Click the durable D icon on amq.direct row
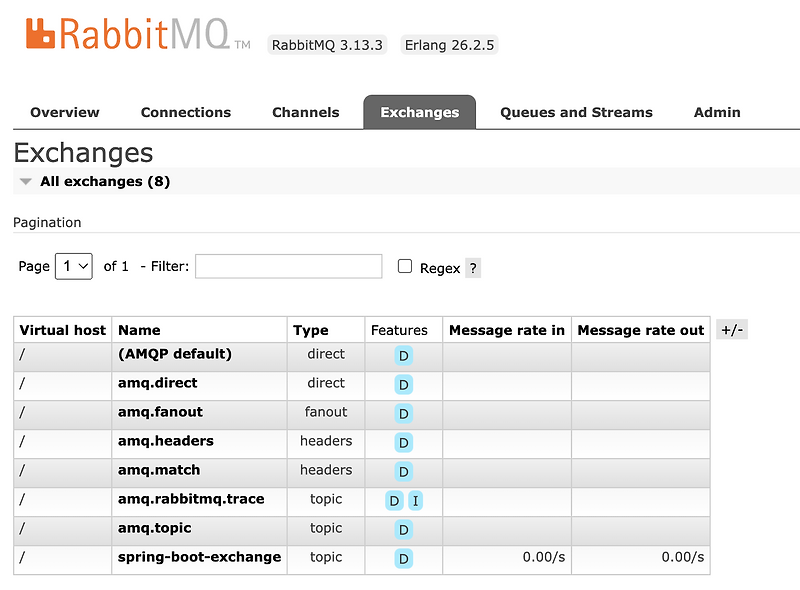 pos(403,384)
